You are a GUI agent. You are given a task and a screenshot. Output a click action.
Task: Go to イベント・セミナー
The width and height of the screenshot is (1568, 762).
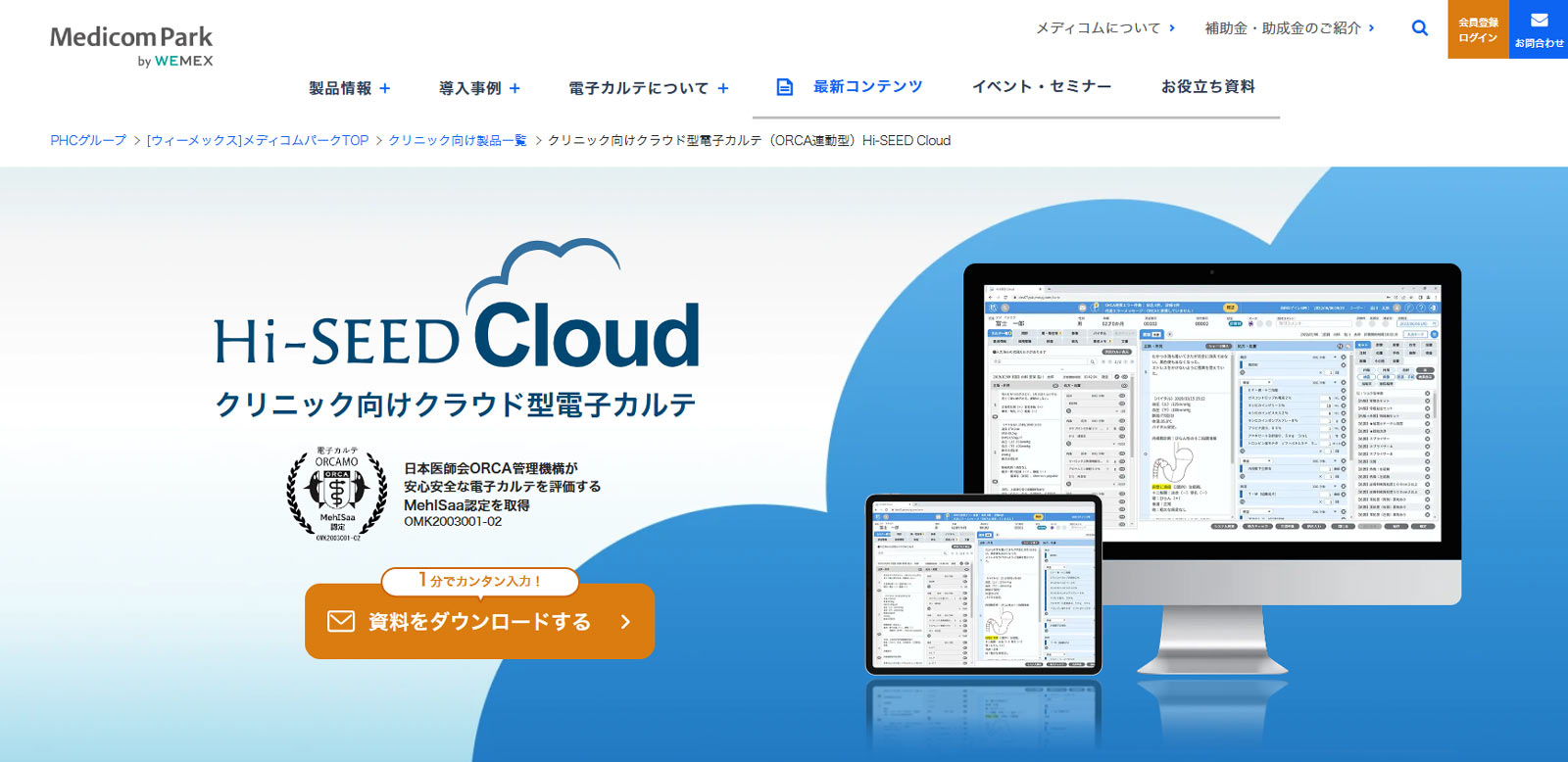pyautogui.click(x=1042, y=86)
